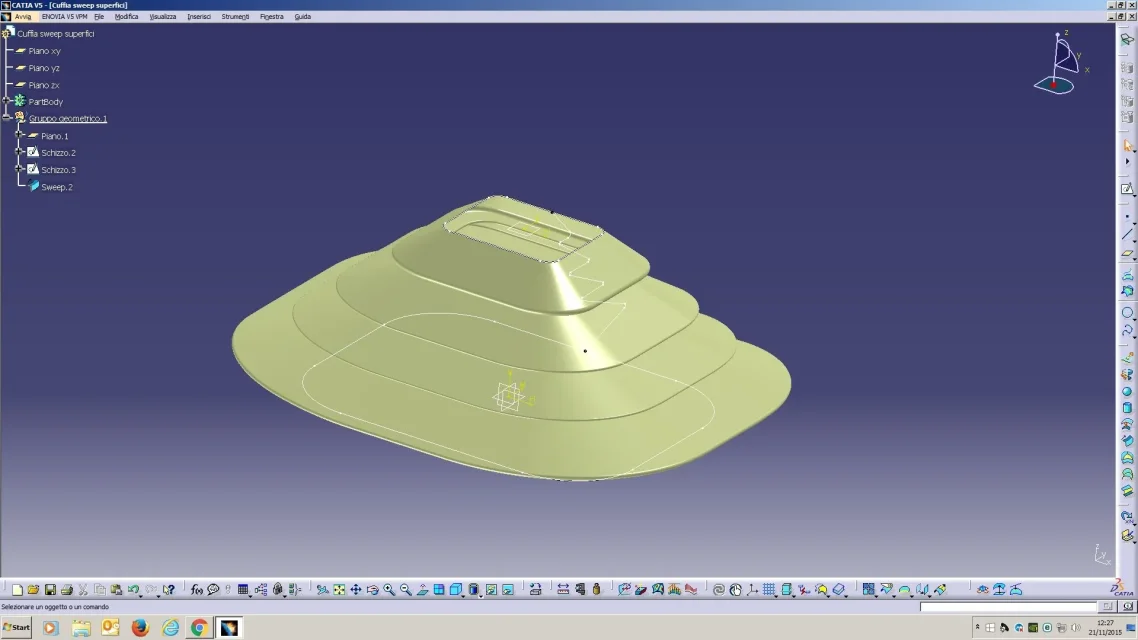Open the Design Table dropdown arrow
The width and height of the screenshot is (1138, 640).
point(250,594)
